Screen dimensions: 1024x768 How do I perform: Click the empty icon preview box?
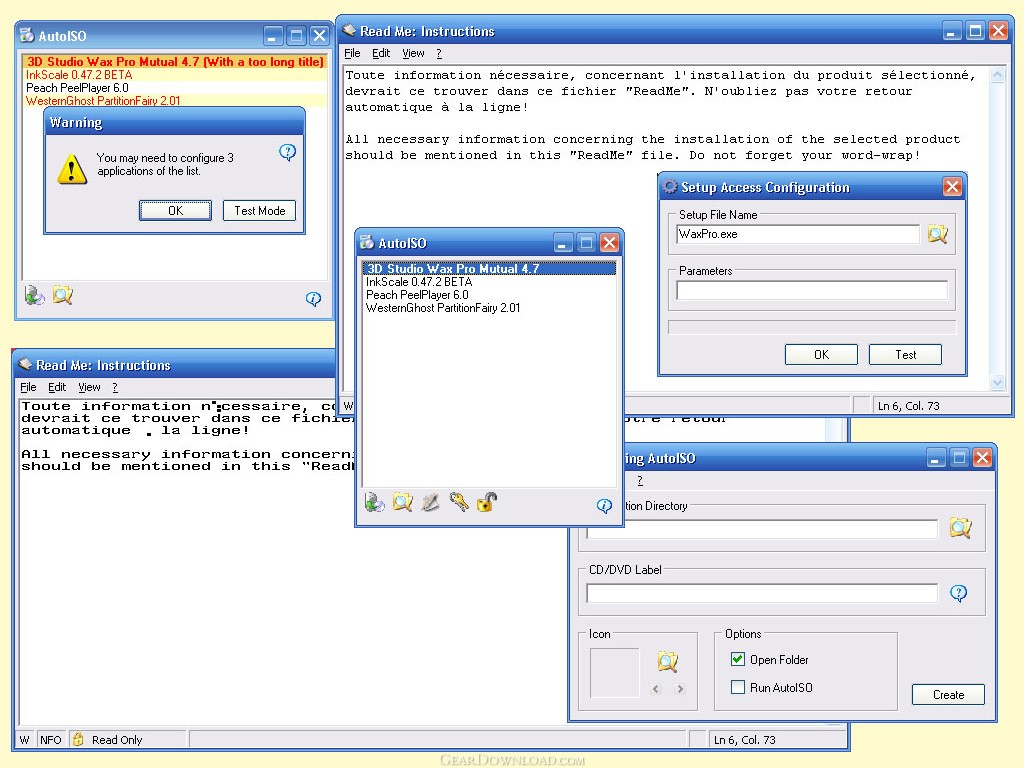tap(615, 673)
